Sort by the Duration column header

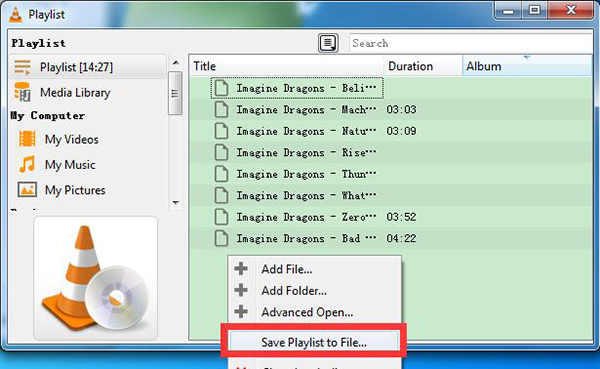coord(423,66)
